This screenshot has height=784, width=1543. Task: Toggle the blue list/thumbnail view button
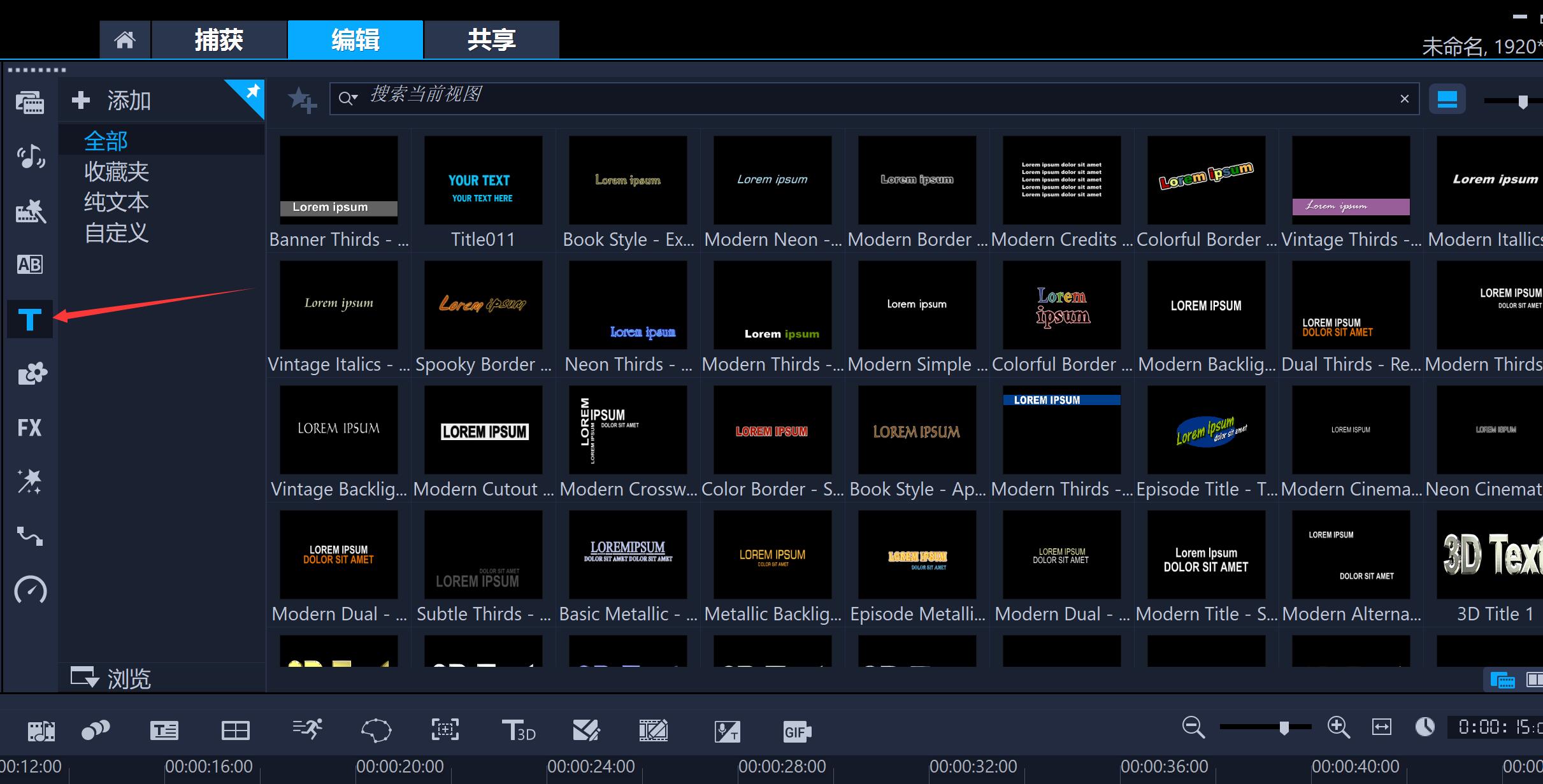point(1447,99)
